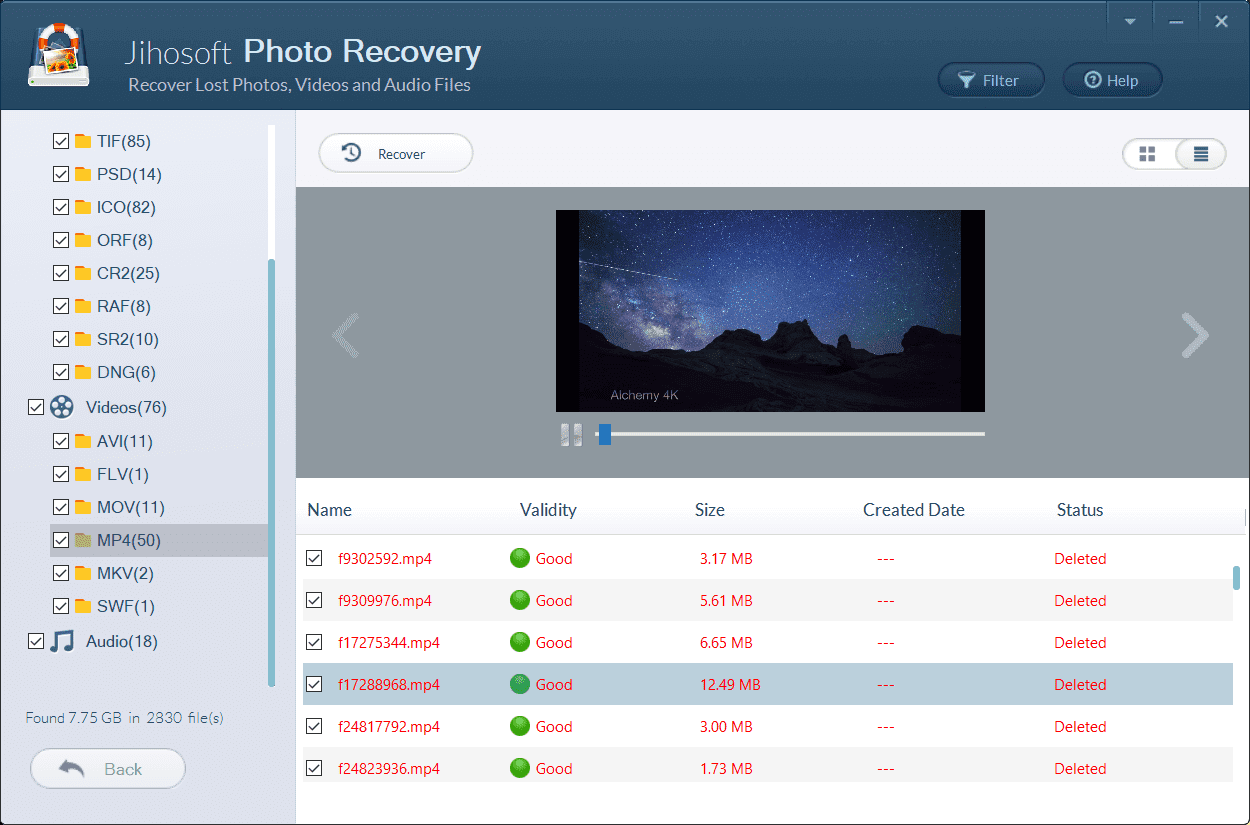
Task: Click the MP4 folder icon
Action: click(84, 540)
